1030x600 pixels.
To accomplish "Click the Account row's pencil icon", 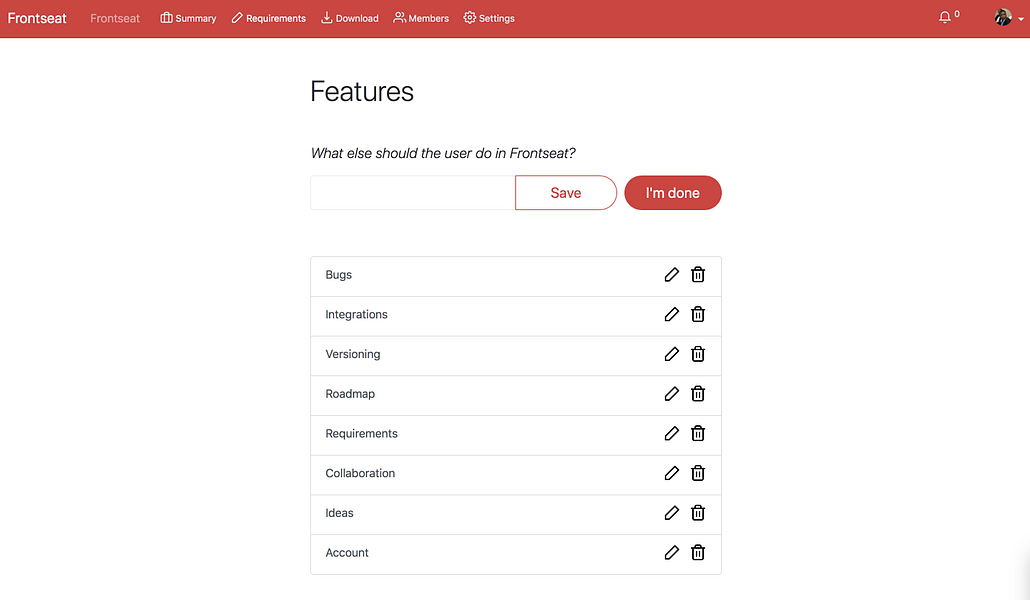I will coord(671,553).
